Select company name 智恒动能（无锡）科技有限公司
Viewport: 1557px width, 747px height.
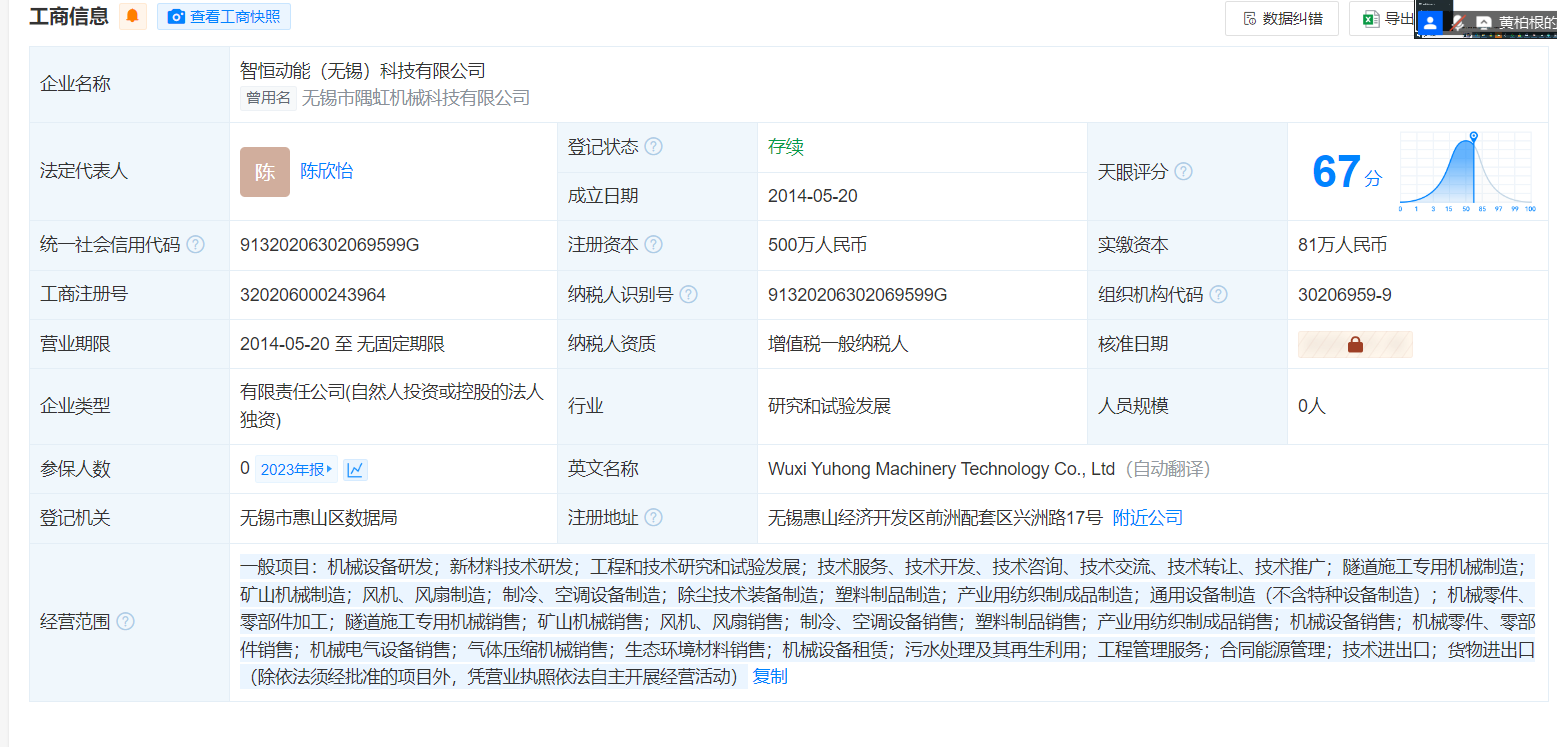tap(363, 70)
